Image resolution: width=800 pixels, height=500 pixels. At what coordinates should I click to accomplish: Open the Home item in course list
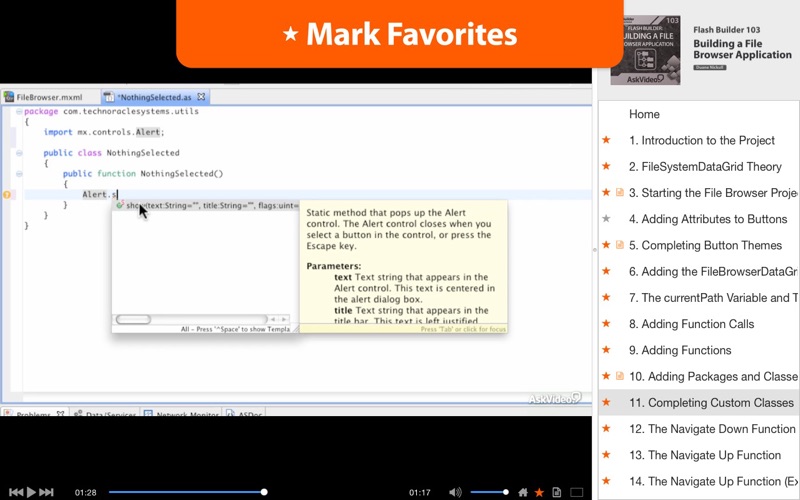pos(644,114)
